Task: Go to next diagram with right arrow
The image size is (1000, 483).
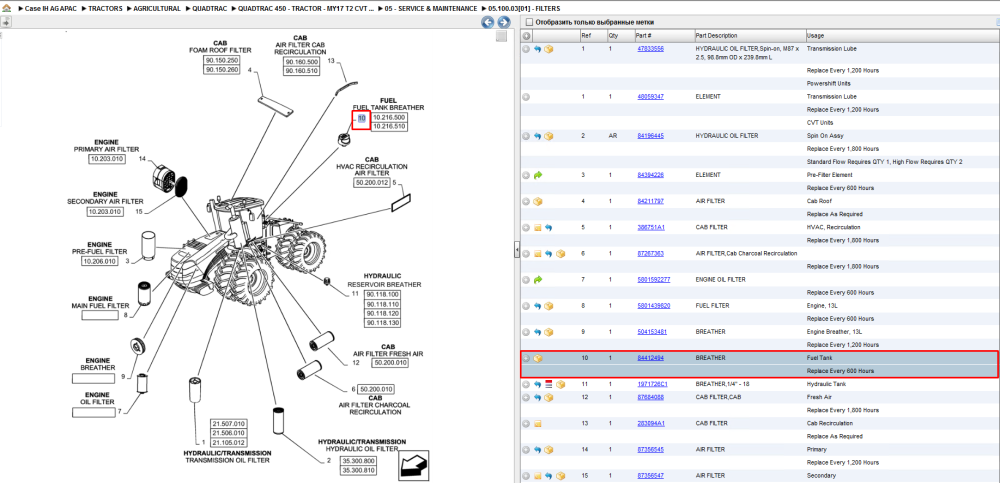Action: coord(503,22)
